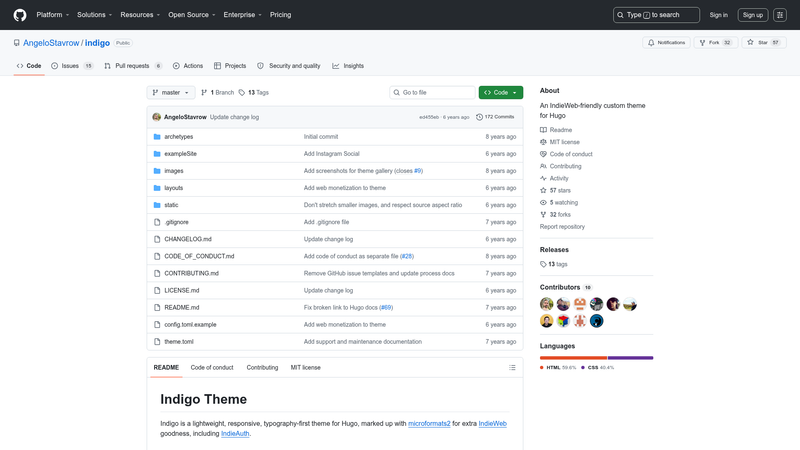The image size is (800, 450).
Task: Select the Code of conduct readme tab
Action: pyautogui.click(x=212, y=367)
